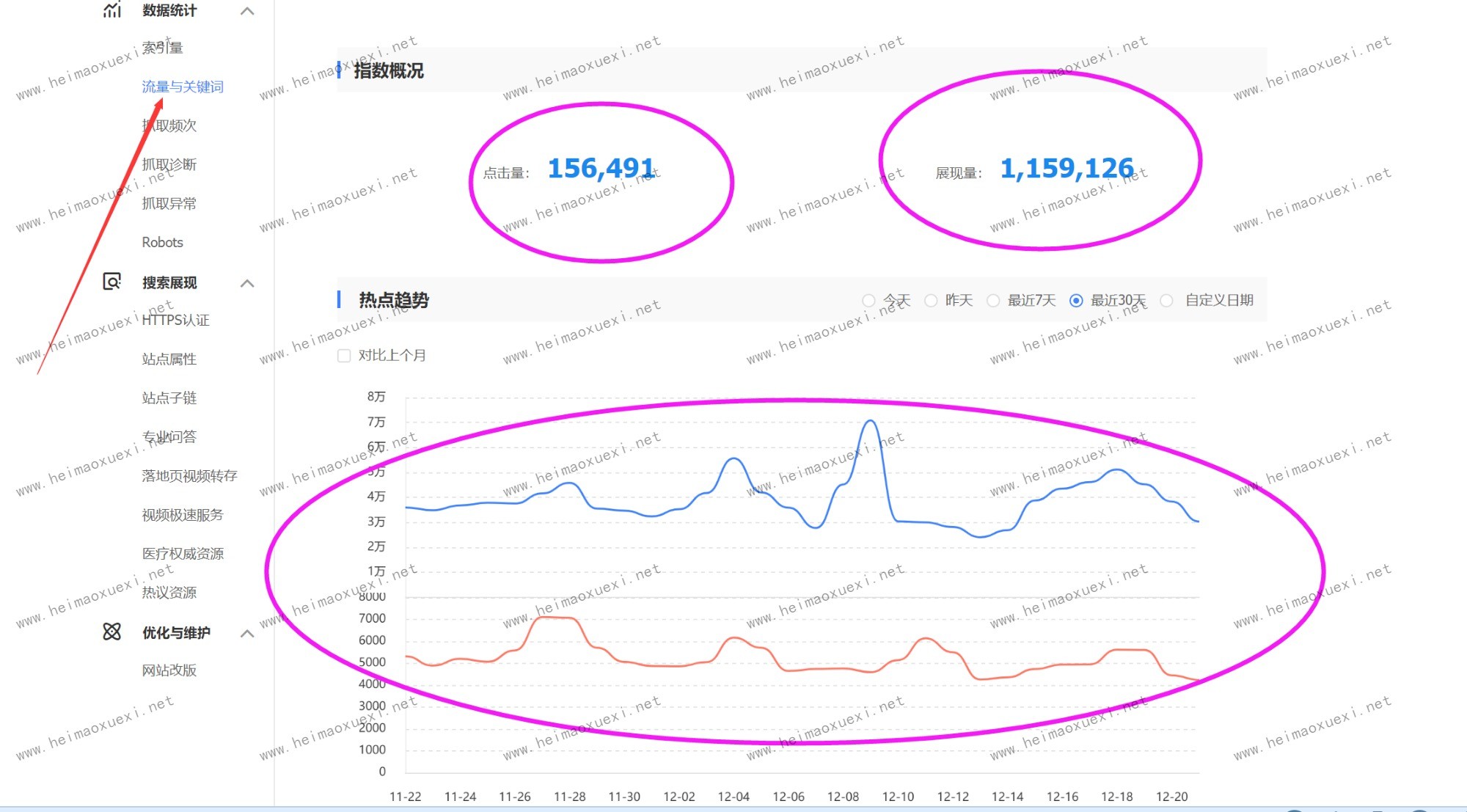Enable the 对比上个月 checkbox
Image resolution: width=1467 pixels, height=812 pixels.
point(344,356)
